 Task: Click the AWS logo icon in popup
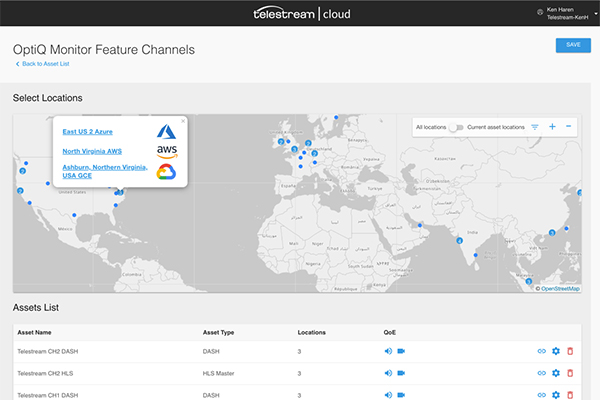(167, 152)
